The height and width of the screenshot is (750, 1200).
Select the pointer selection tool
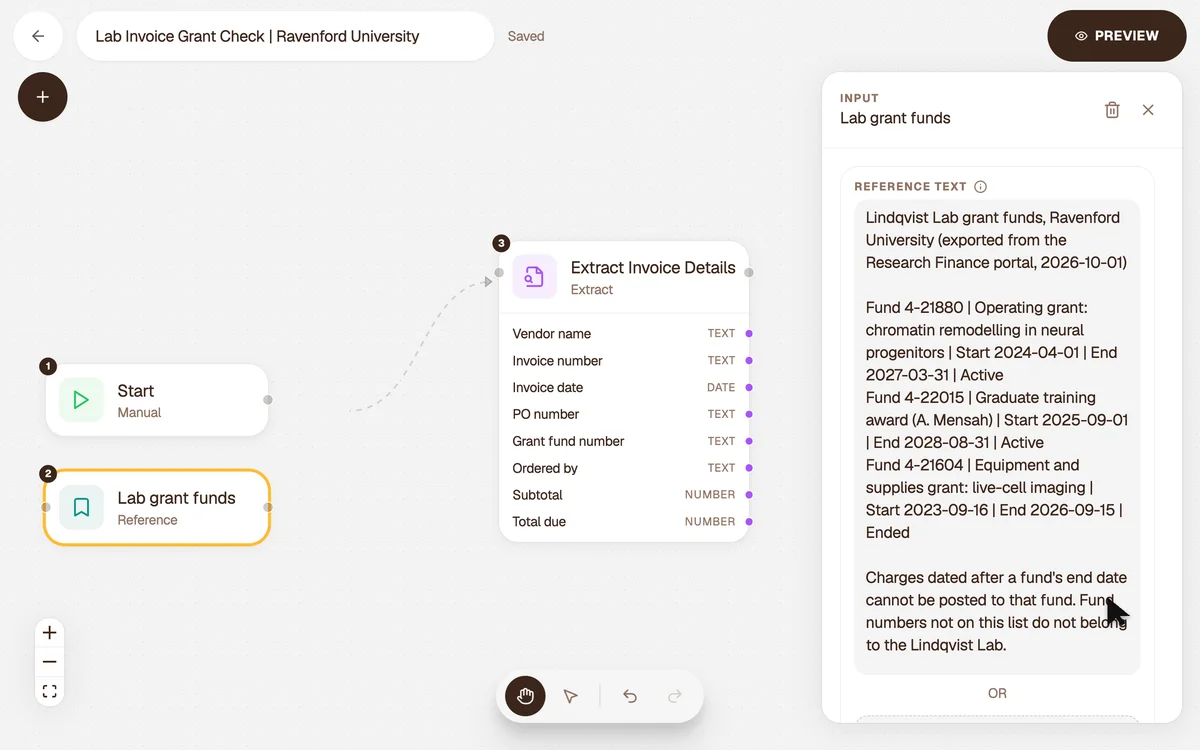coord(570,696)
